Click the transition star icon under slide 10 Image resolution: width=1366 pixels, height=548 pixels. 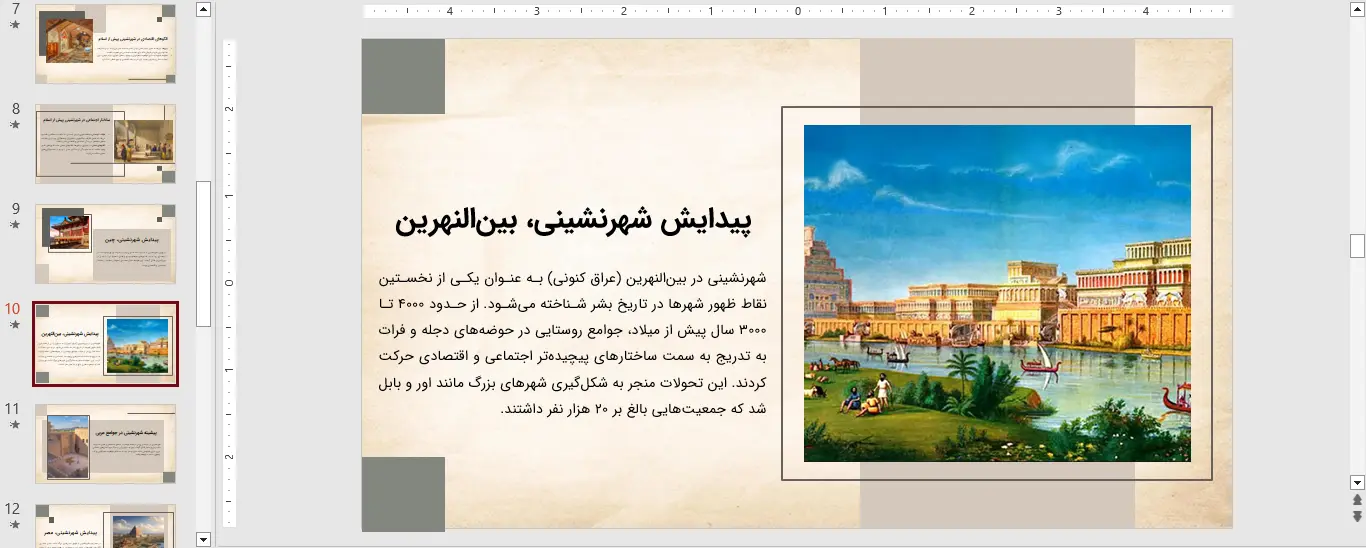tap(14, 325)
